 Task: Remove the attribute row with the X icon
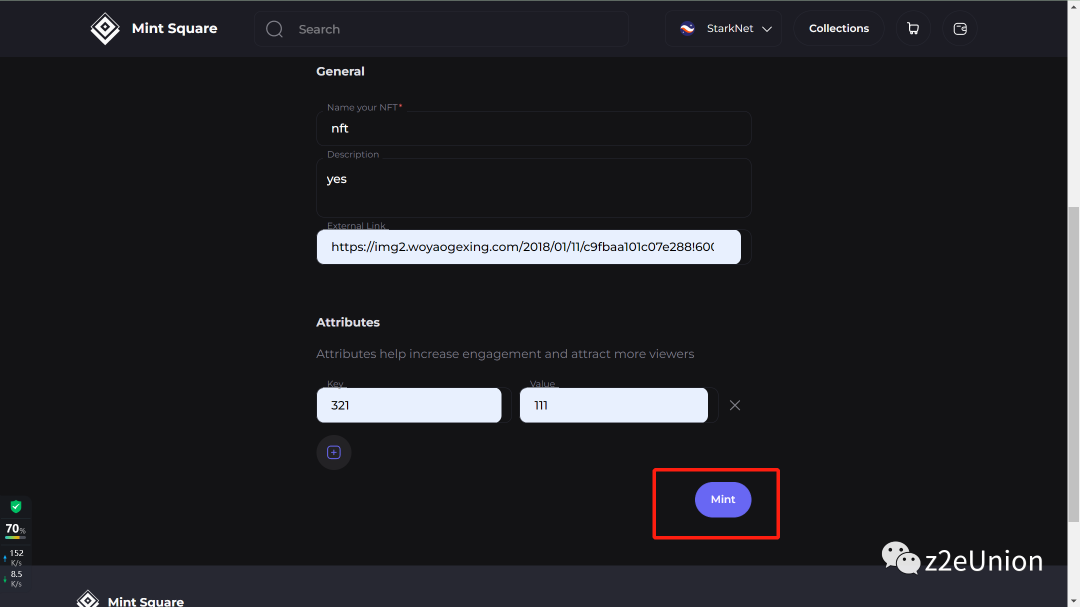735,405
